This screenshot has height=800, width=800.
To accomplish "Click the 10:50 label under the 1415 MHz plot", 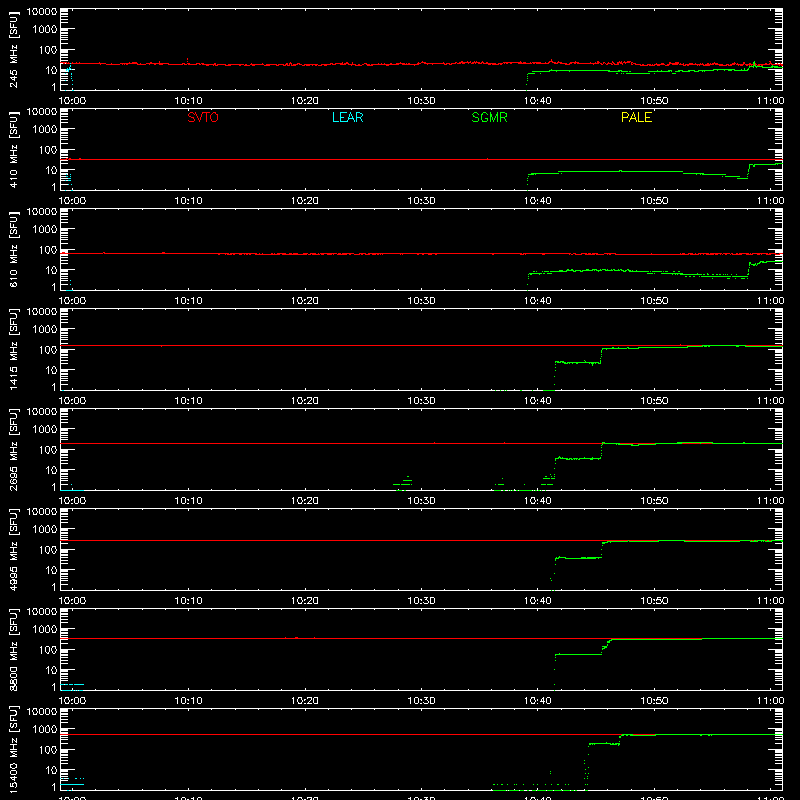I will [654, 401].
